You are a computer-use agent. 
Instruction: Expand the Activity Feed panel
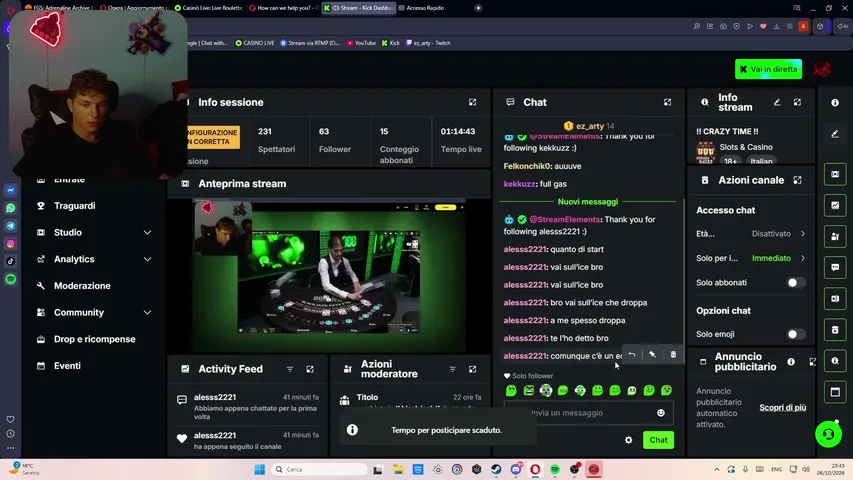[310, 369]
